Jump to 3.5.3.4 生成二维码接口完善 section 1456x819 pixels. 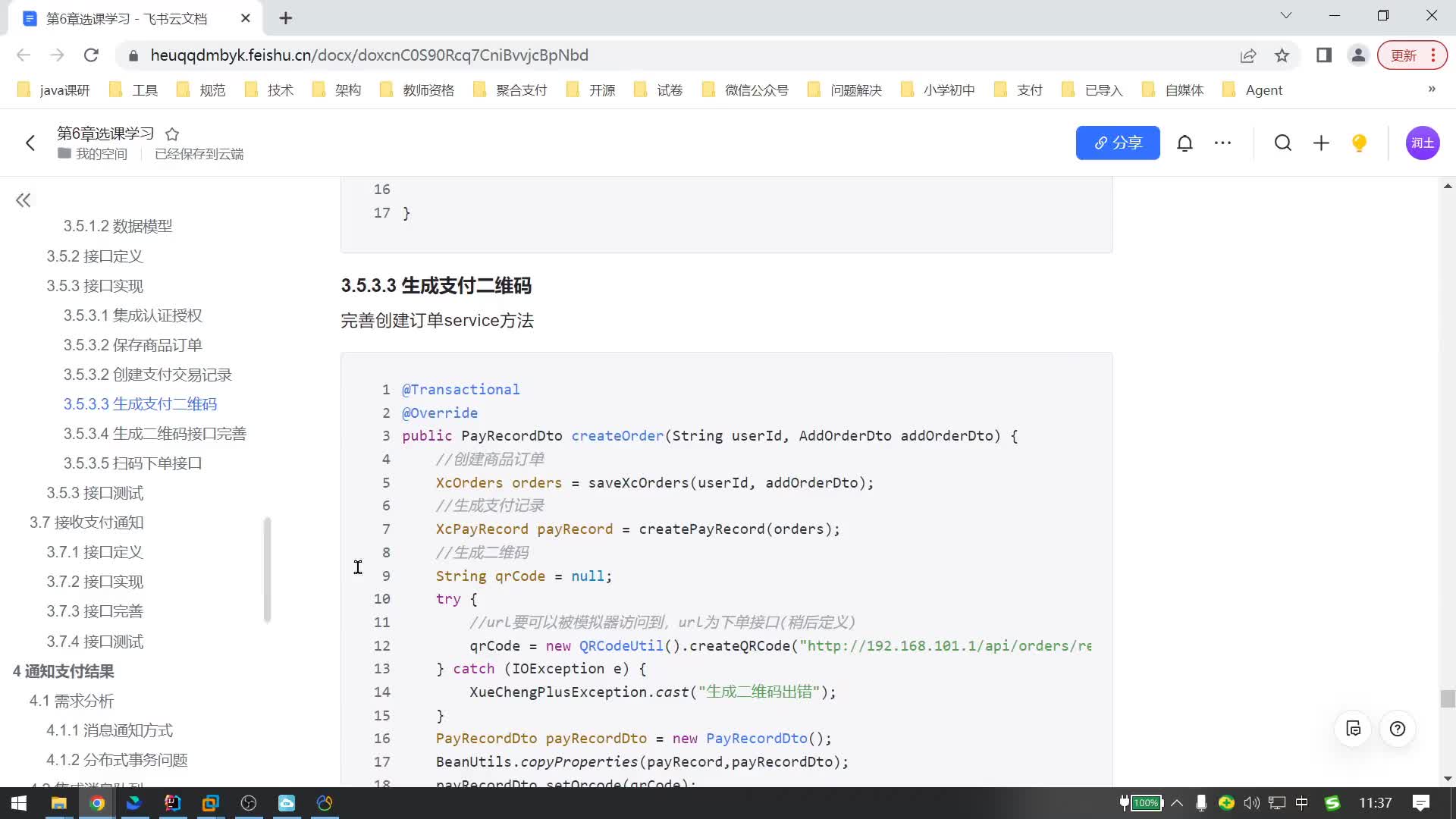[155, 434]
